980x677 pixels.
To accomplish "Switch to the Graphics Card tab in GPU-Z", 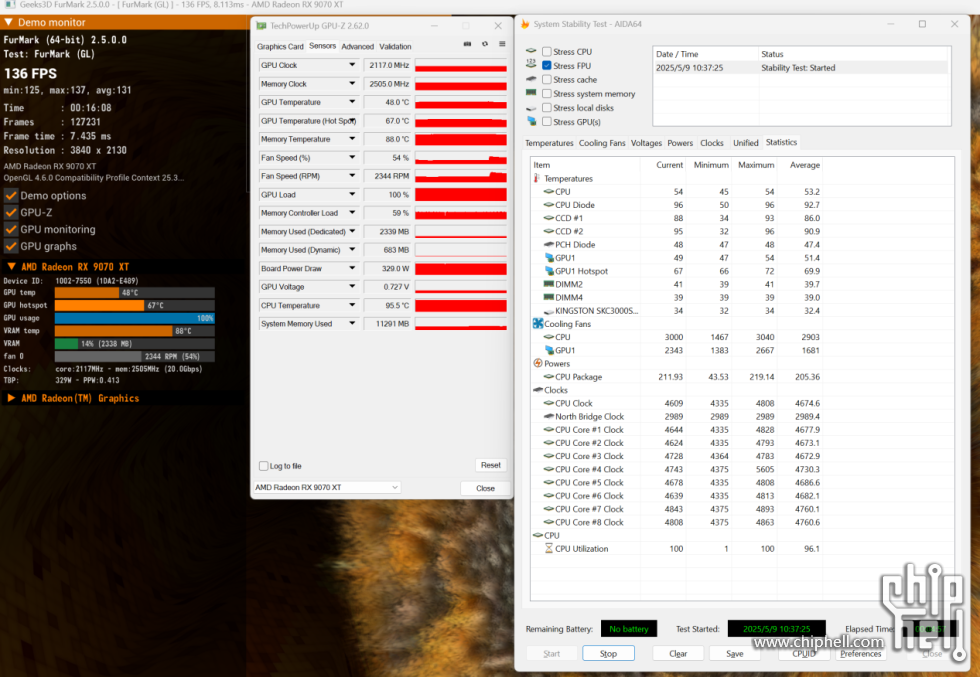I will coord(280,46).
